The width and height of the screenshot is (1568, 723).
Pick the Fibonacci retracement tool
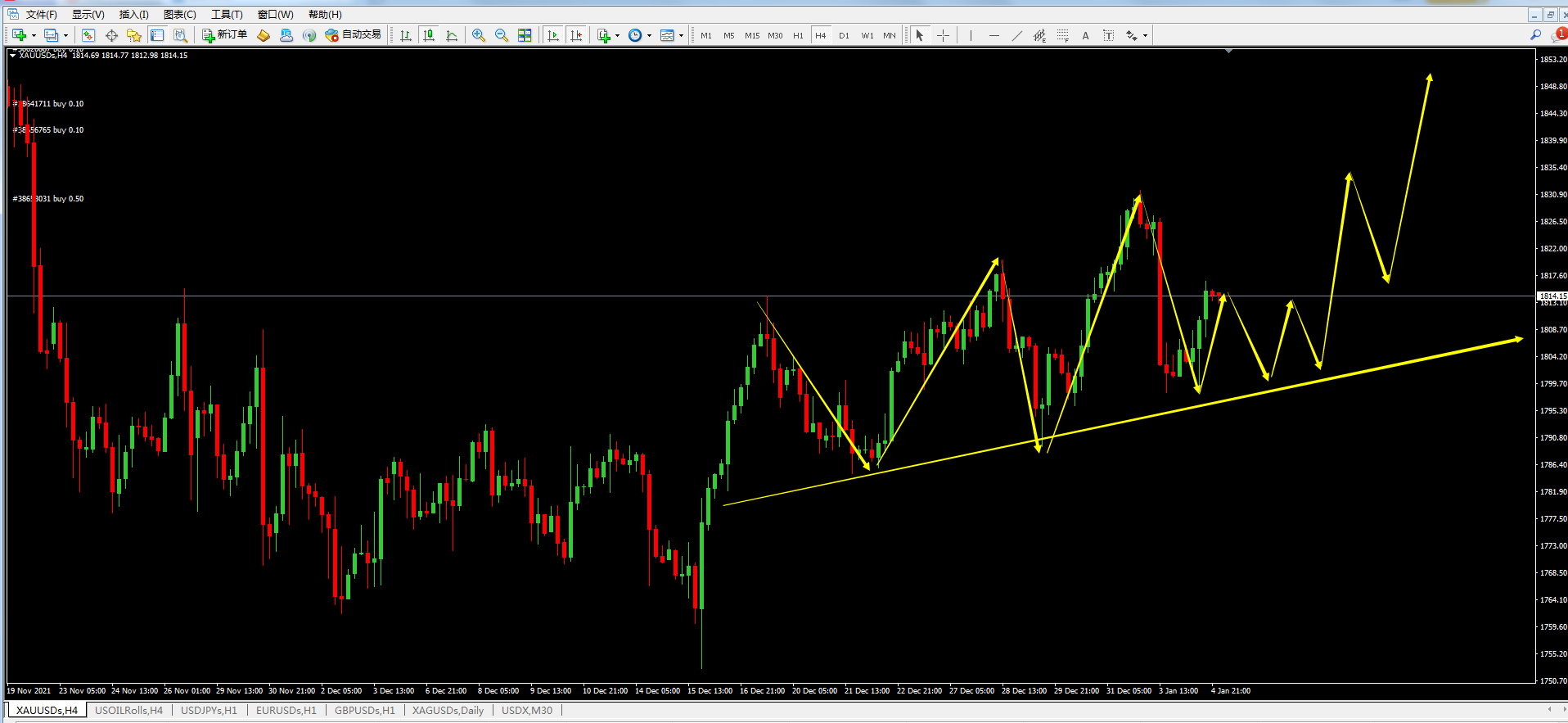click(x=1062, y=35)
